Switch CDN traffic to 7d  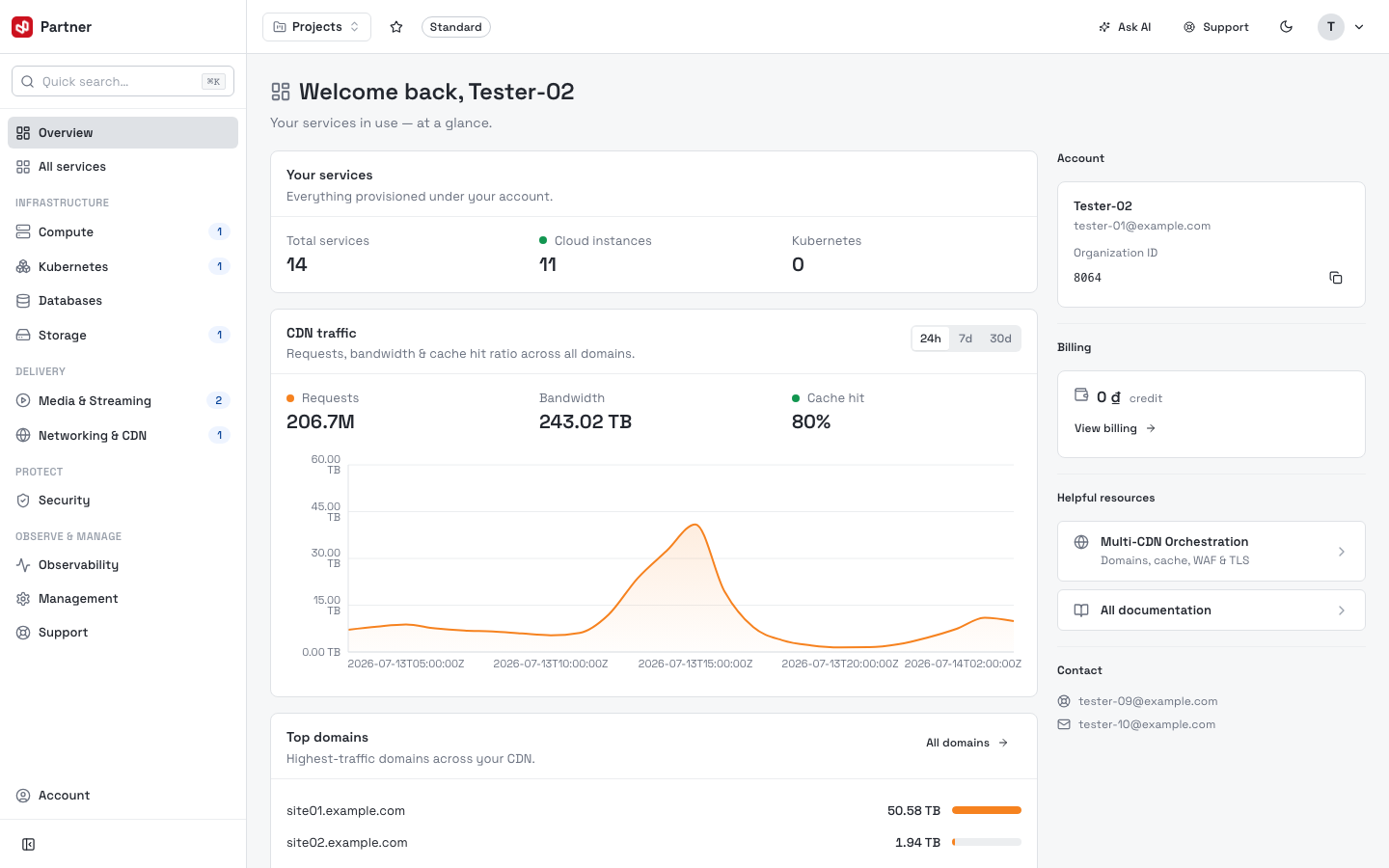966,339
